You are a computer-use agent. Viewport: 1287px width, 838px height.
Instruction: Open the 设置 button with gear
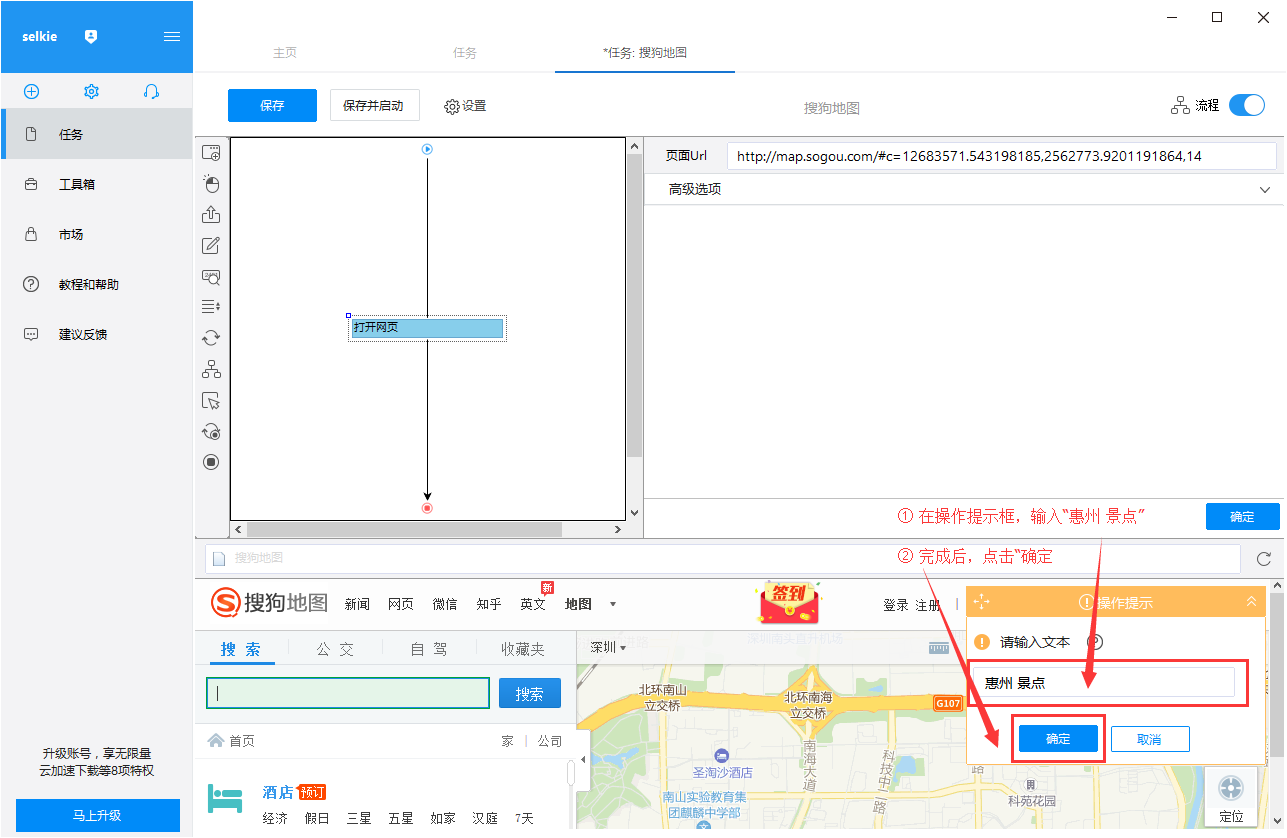[x=465, y=106]
